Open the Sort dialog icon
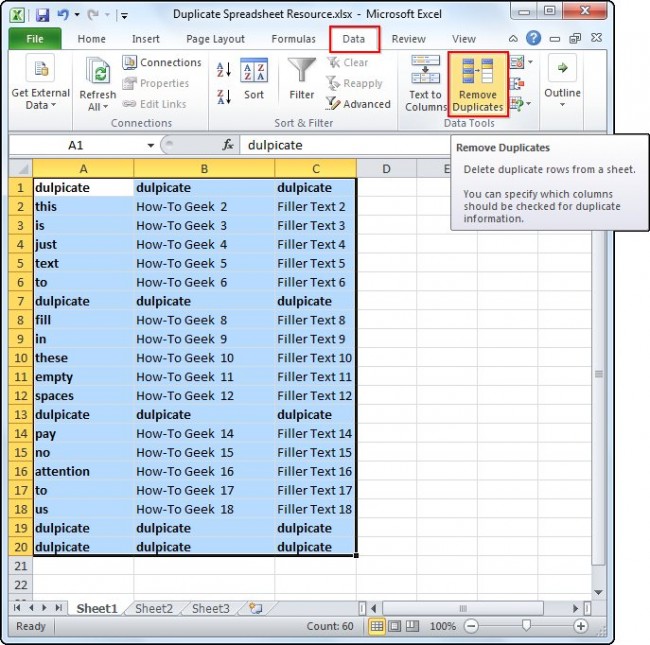The height and width of the screenshot is (645, 650). tap(254, 70)
